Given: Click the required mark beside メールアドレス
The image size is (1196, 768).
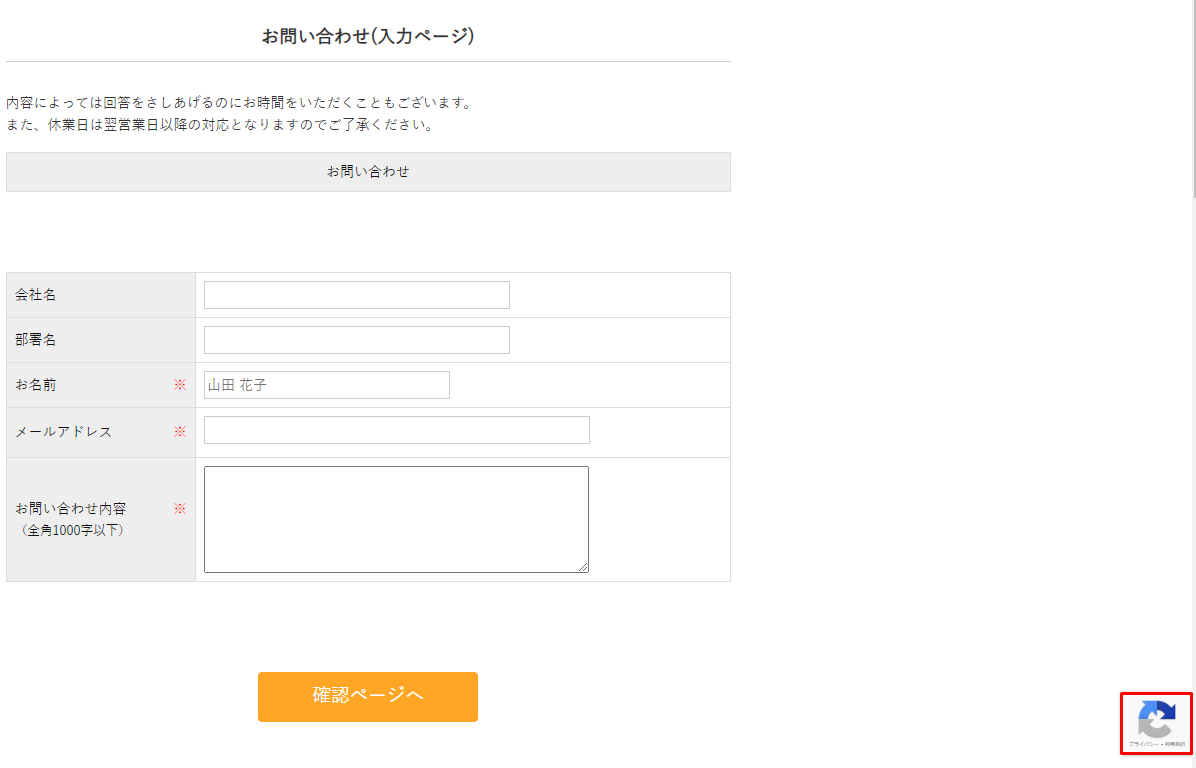Looking at the screenshot, I should click(x=180, y=432).
